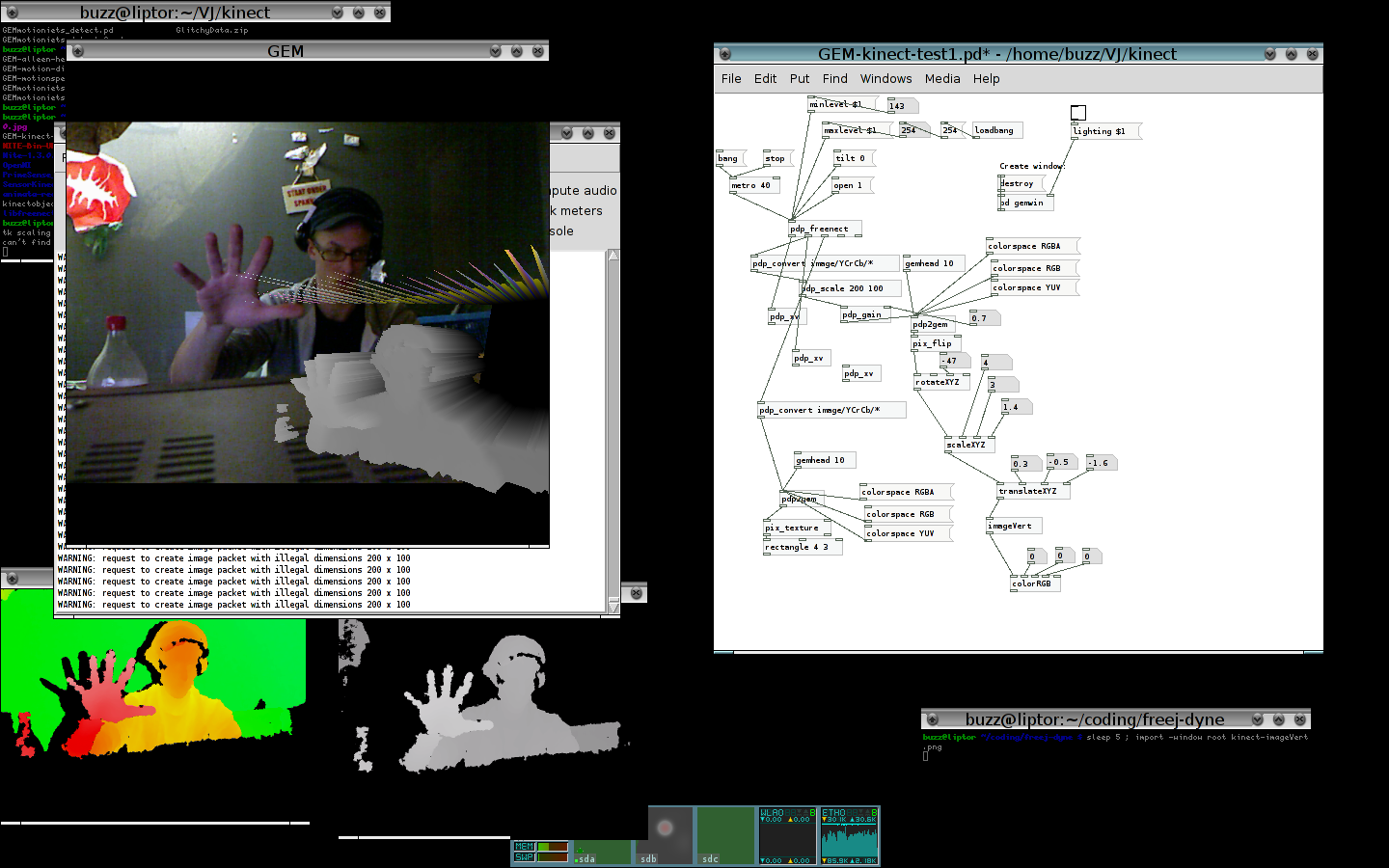Screen dimensions: 1389x868
Task: Click the sdc disk monitor applet
Action: [x=725, y=836]
